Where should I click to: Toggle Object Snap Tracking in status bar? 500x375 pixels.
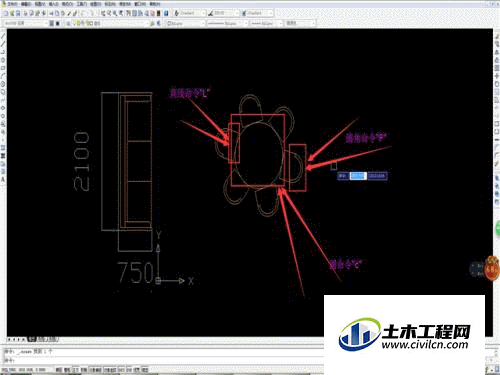coord(110,370)
